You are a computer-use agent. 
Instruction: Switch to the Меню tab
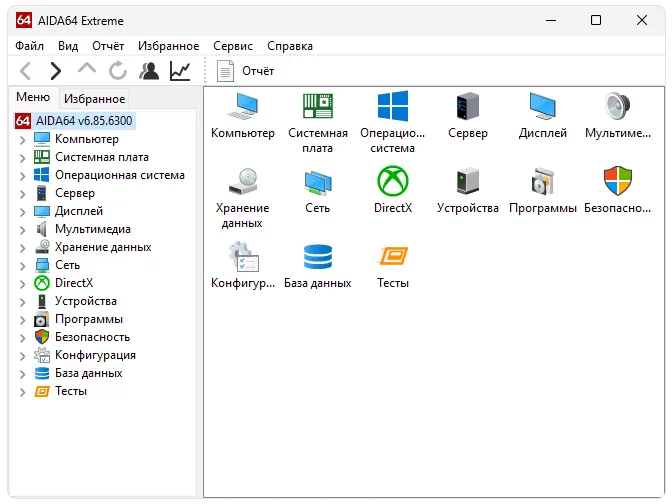point(33,97)
